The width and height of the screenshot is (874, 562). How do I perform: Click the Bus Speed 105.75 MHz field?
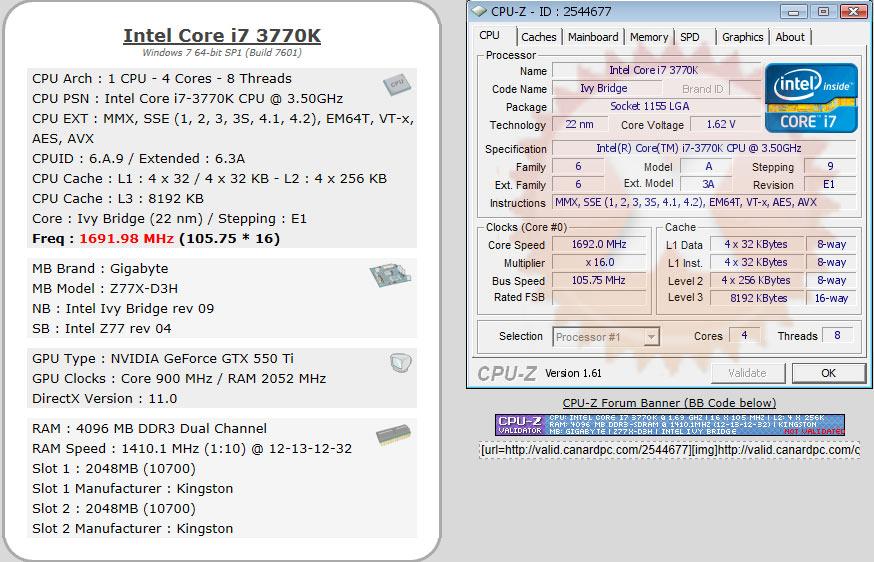(599, 280)
